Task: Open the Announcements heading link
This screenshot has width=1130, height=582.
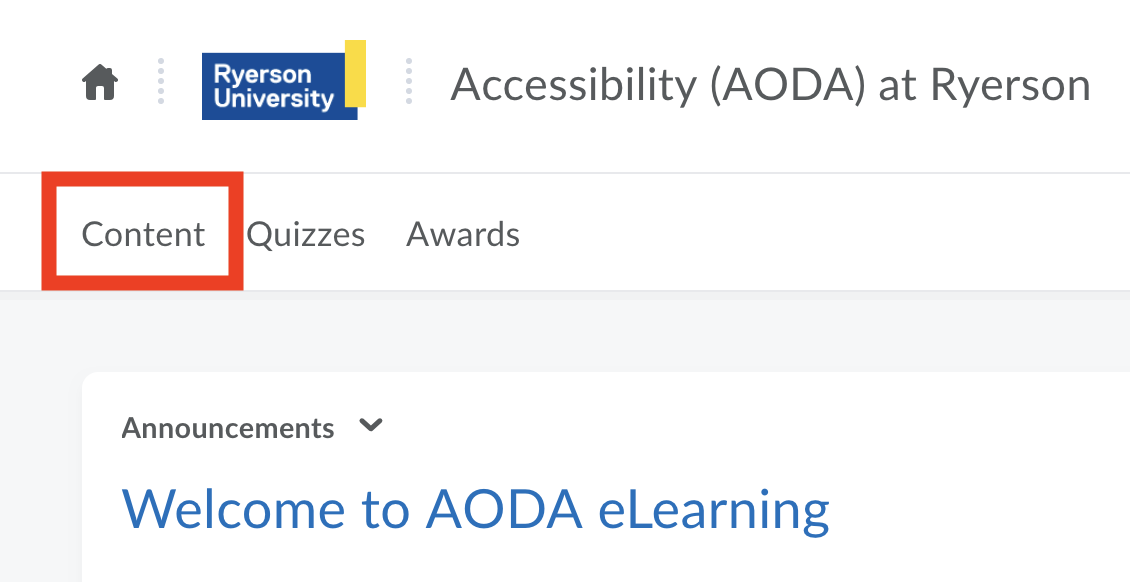Action: (x=228, y=428)
